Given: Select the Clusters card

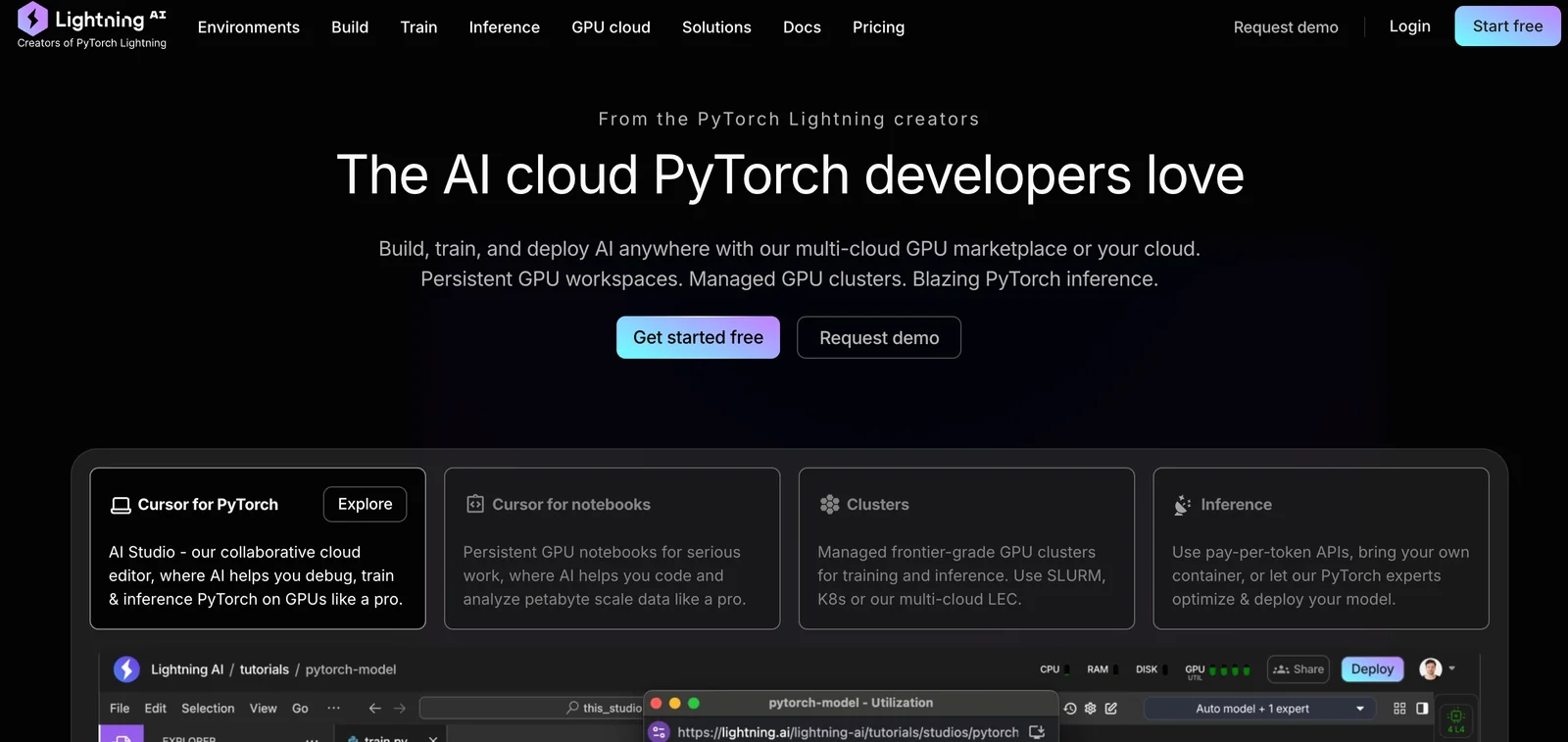Looking at the screenshot, I should pos(966,548).
